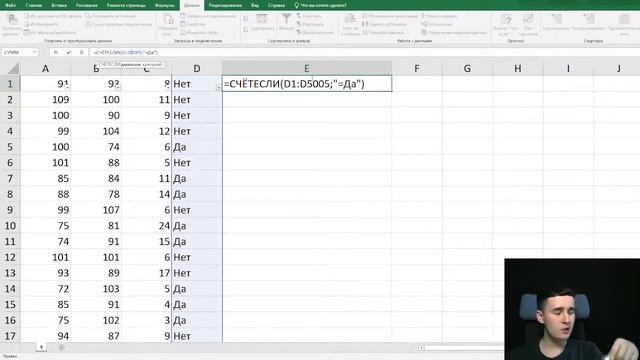Click the Filter funnel icon
The height and width of the screenshot is (360, 640).
286,19
